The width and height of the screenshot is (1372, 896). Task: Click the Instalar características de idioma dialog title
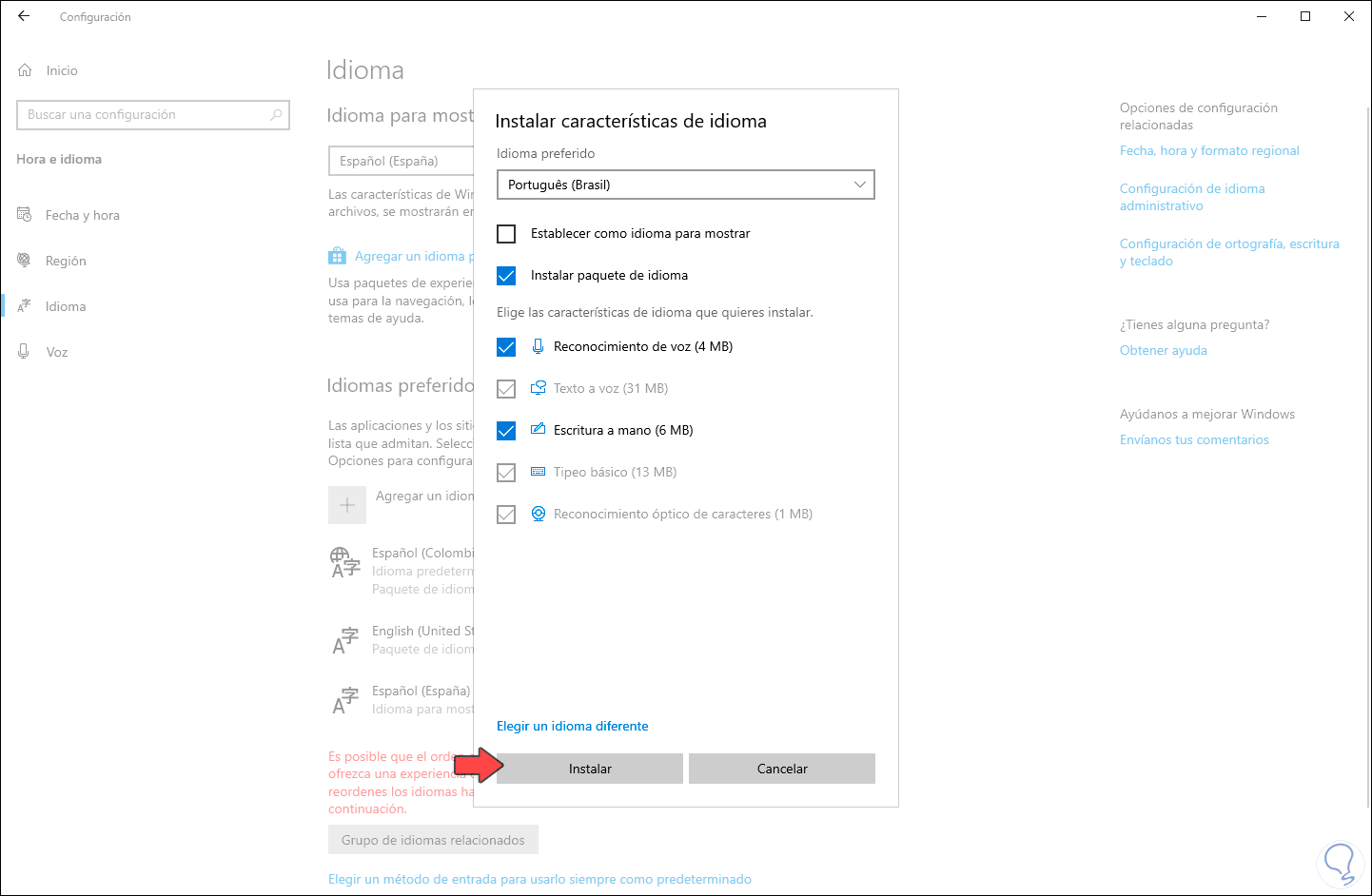coord(631,121)
